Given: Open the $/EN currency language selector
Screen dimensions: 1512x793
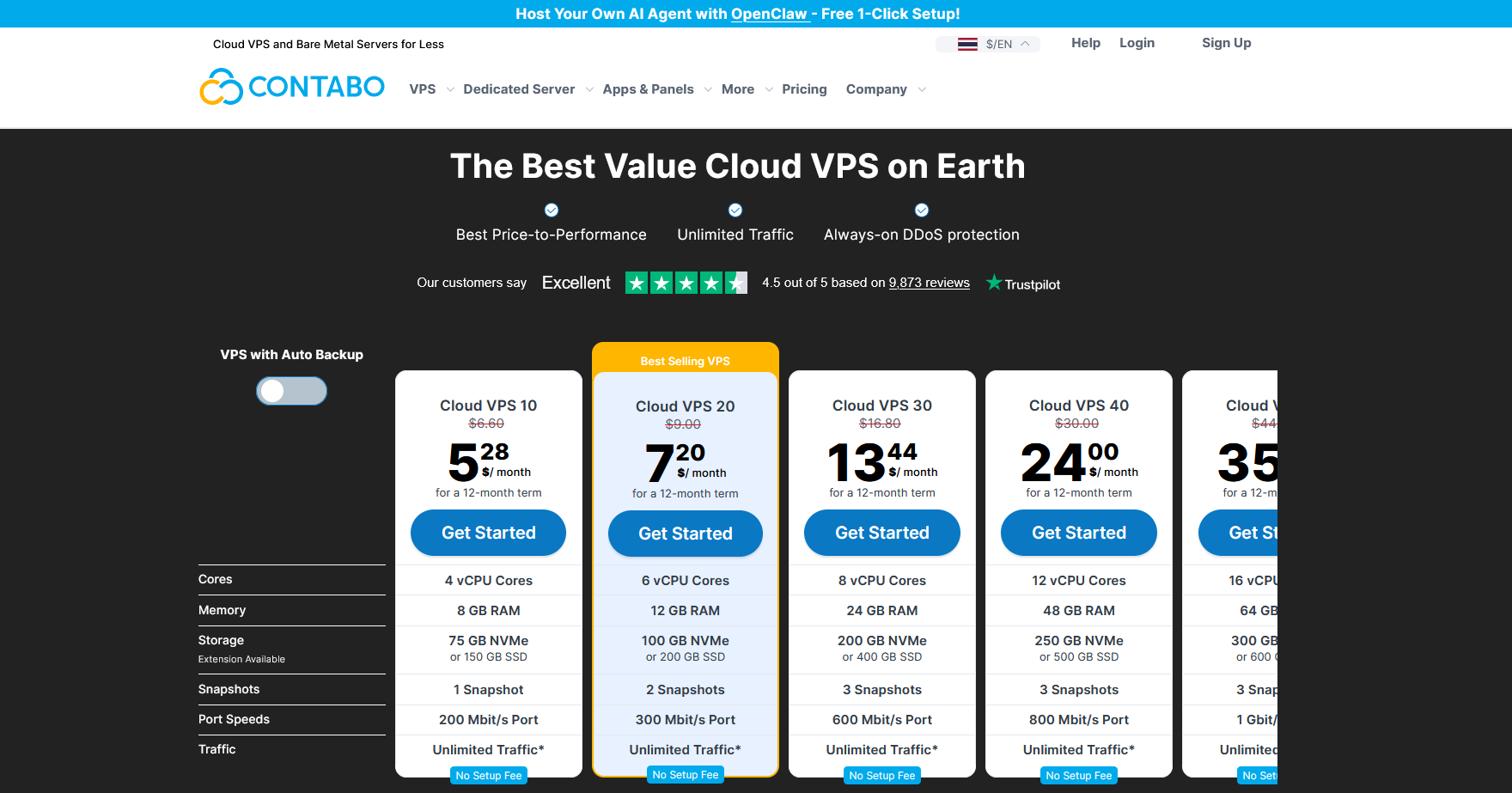Looking at the screenshot, I should [x=988, y=44].
